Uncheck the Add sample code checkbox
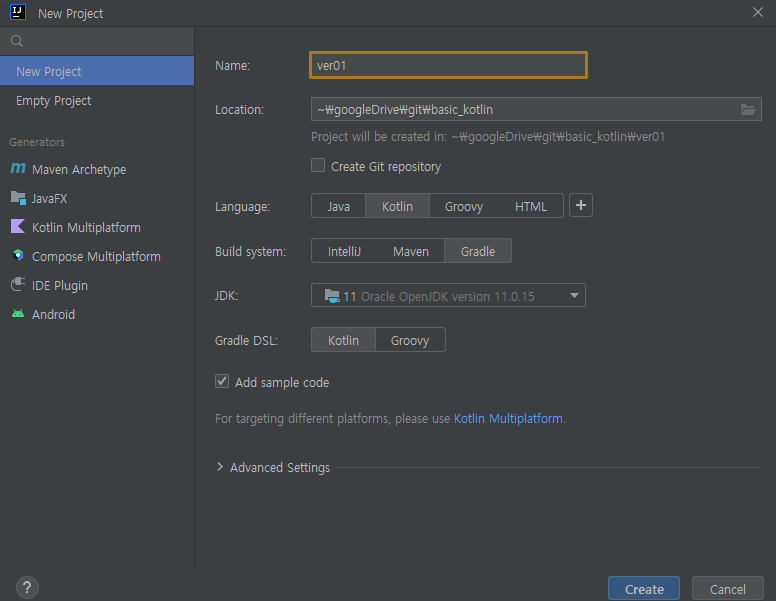Viewport: 776px width, 601px height. (222, 381)
